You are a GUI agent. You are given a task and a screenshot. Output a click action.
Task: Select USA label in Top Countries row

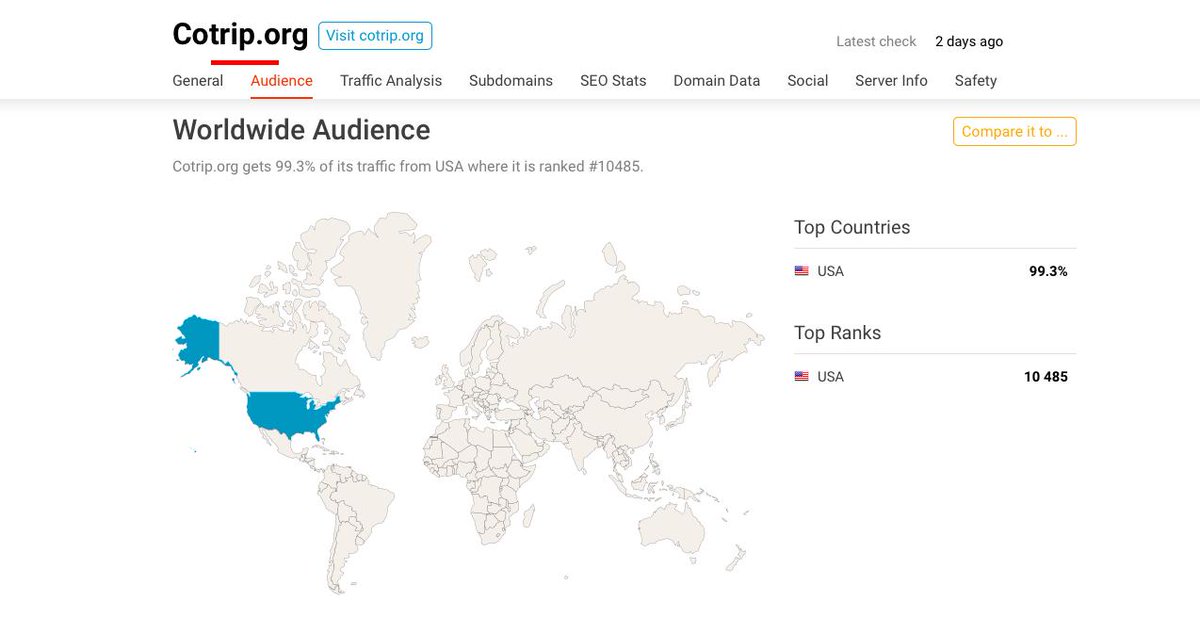(830, 271)
